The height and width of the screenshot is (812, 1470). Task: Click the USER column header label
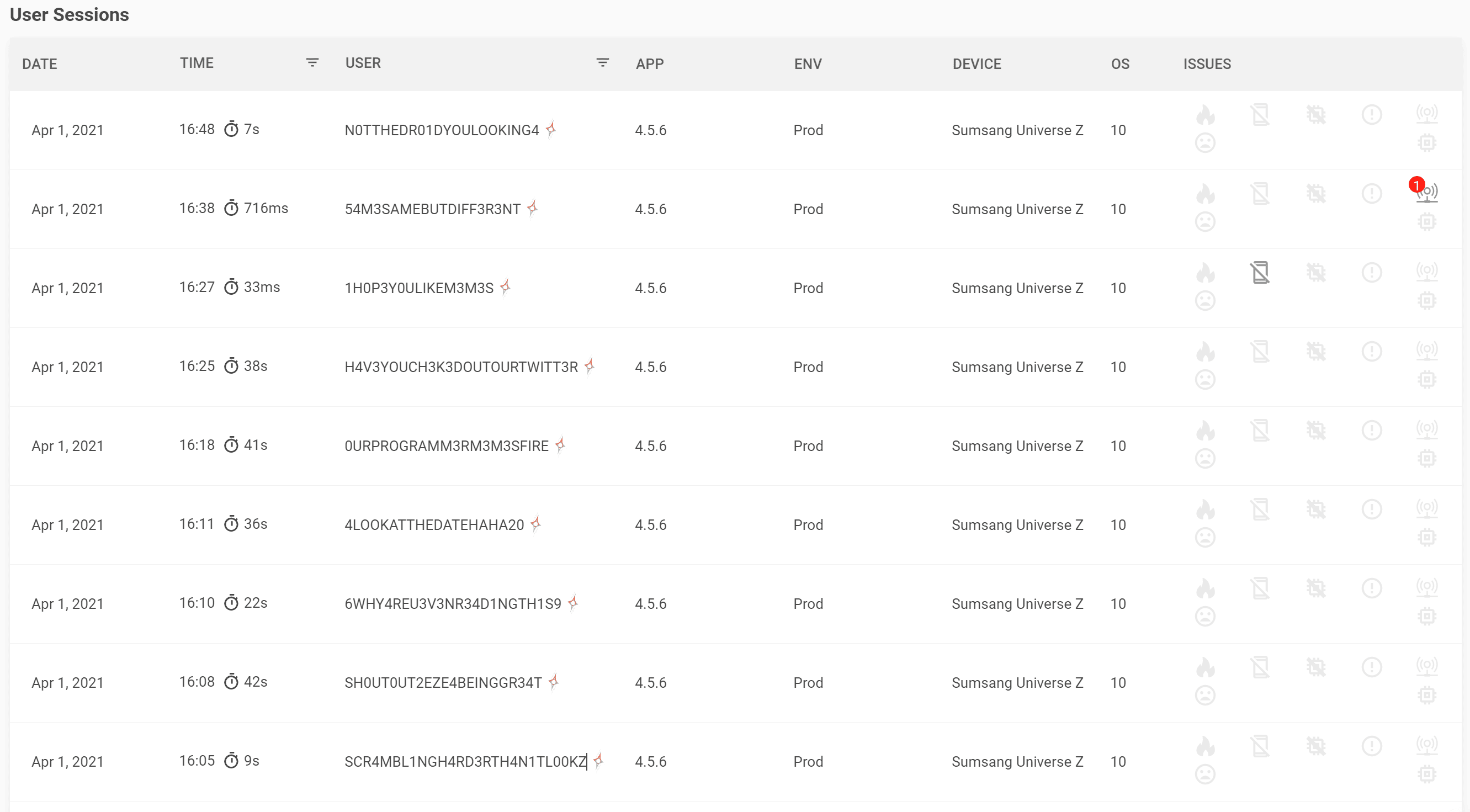[363, 63]
